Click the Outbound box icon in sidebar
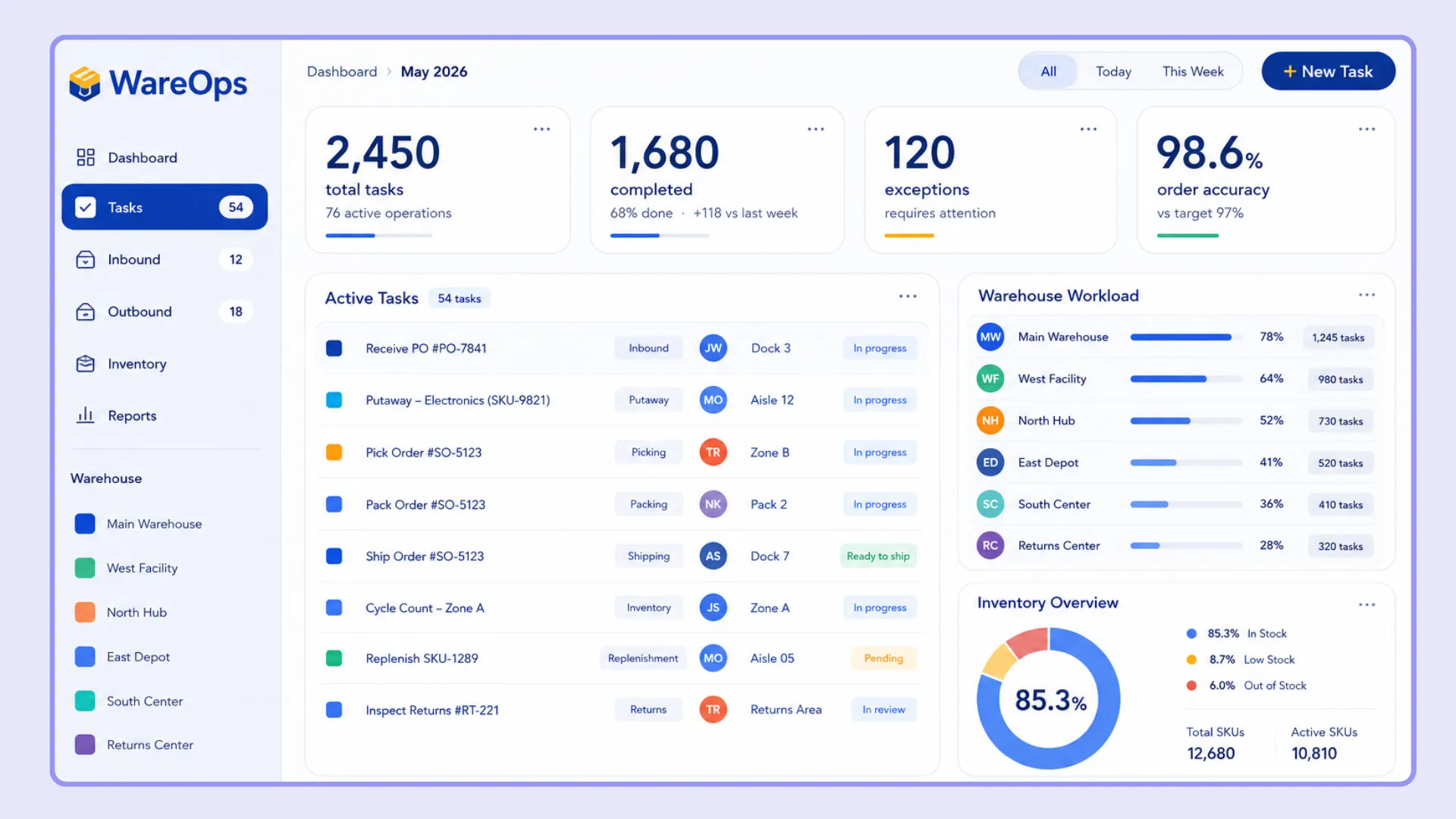 click(x=86, y=312)
